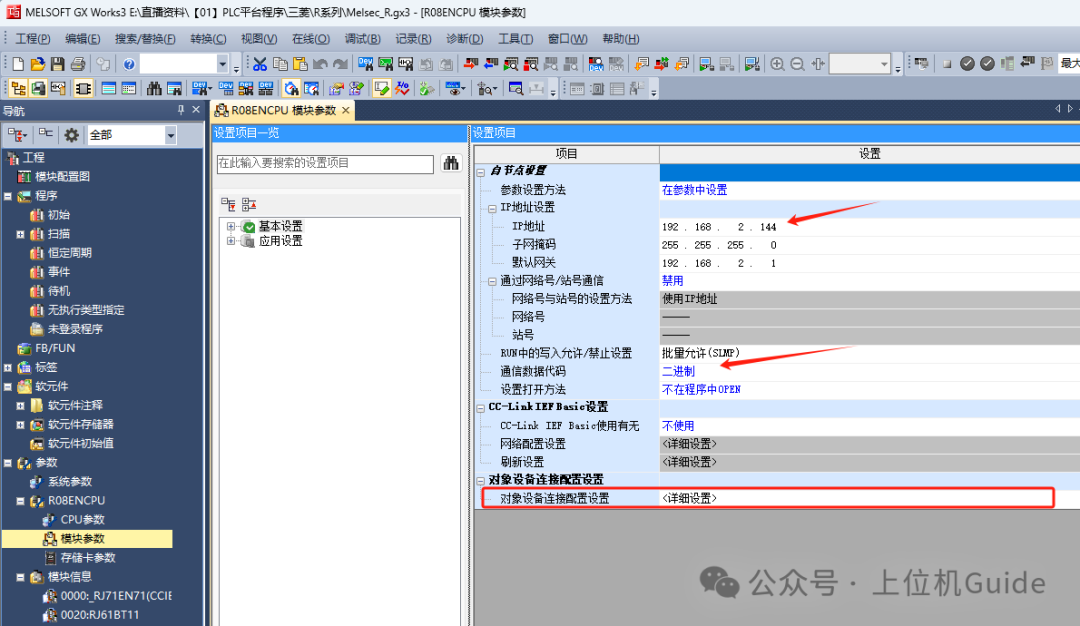Save the project using the Save icon
This screenshot has height=626, width=1080.
click(x=56, y=63)
